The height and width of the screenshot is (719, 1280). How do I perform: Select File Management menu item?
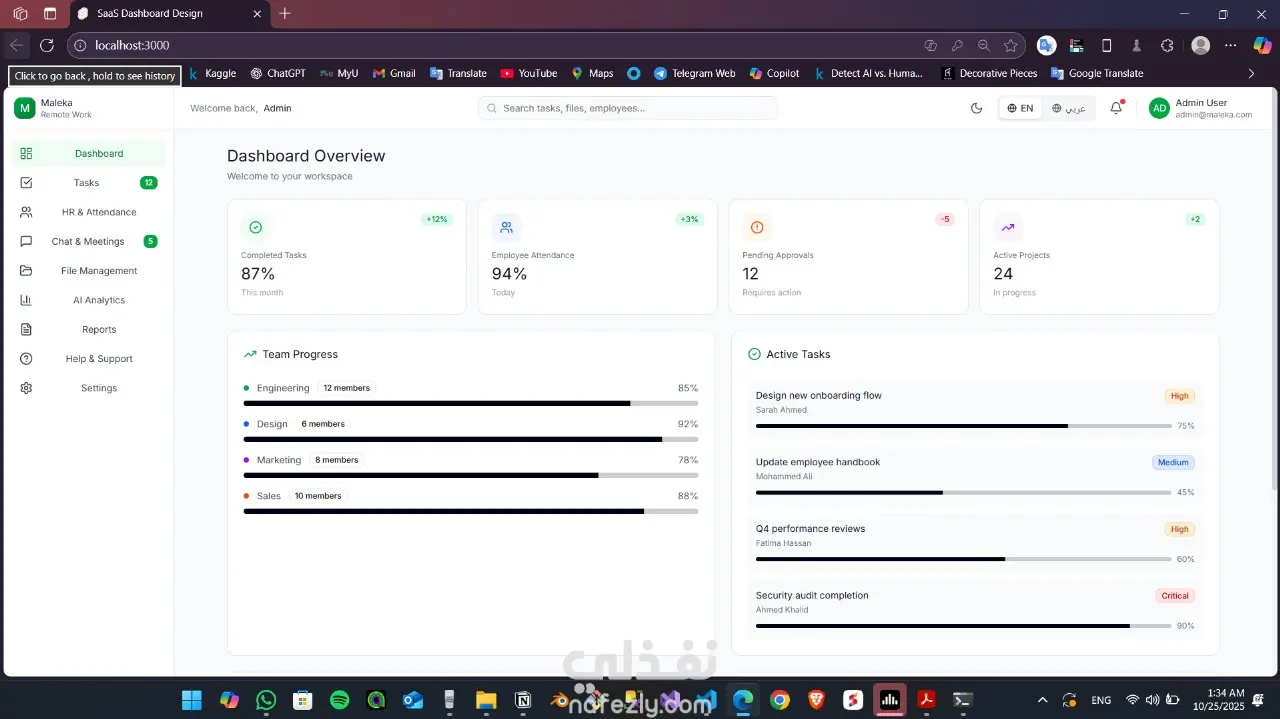pyautogui.click(x=88, y=271)
